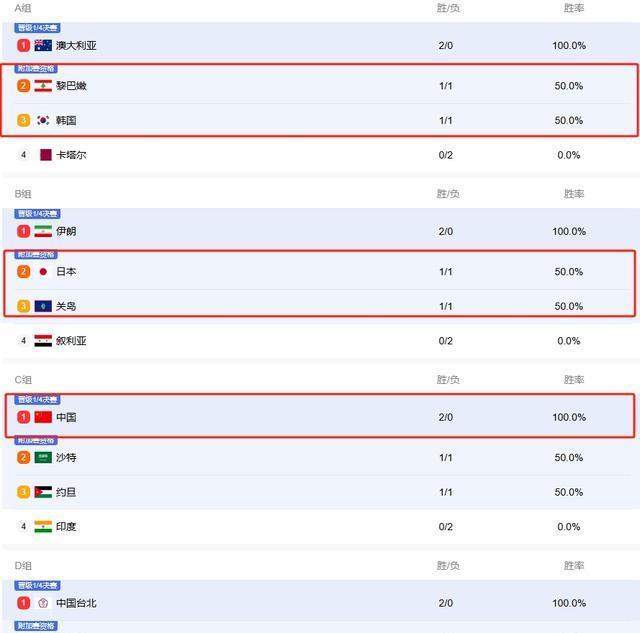Click the South Korea flag icon
This screenshot has height=633, width=640.
(x=43, y=120)
